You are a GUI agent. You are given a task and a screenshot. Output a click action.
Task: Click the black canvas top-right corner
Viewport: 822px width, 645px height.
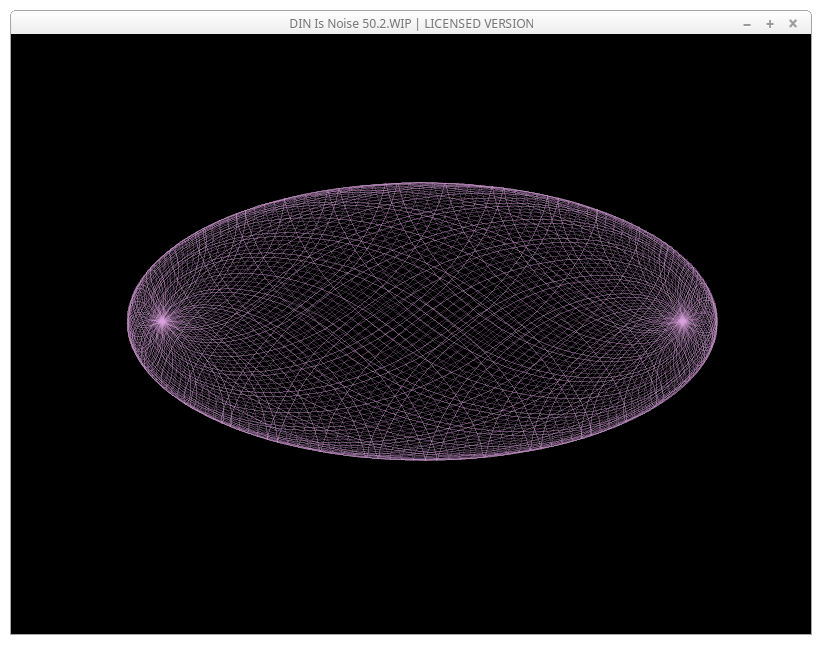pyautogui.click(x=800, y=46)
